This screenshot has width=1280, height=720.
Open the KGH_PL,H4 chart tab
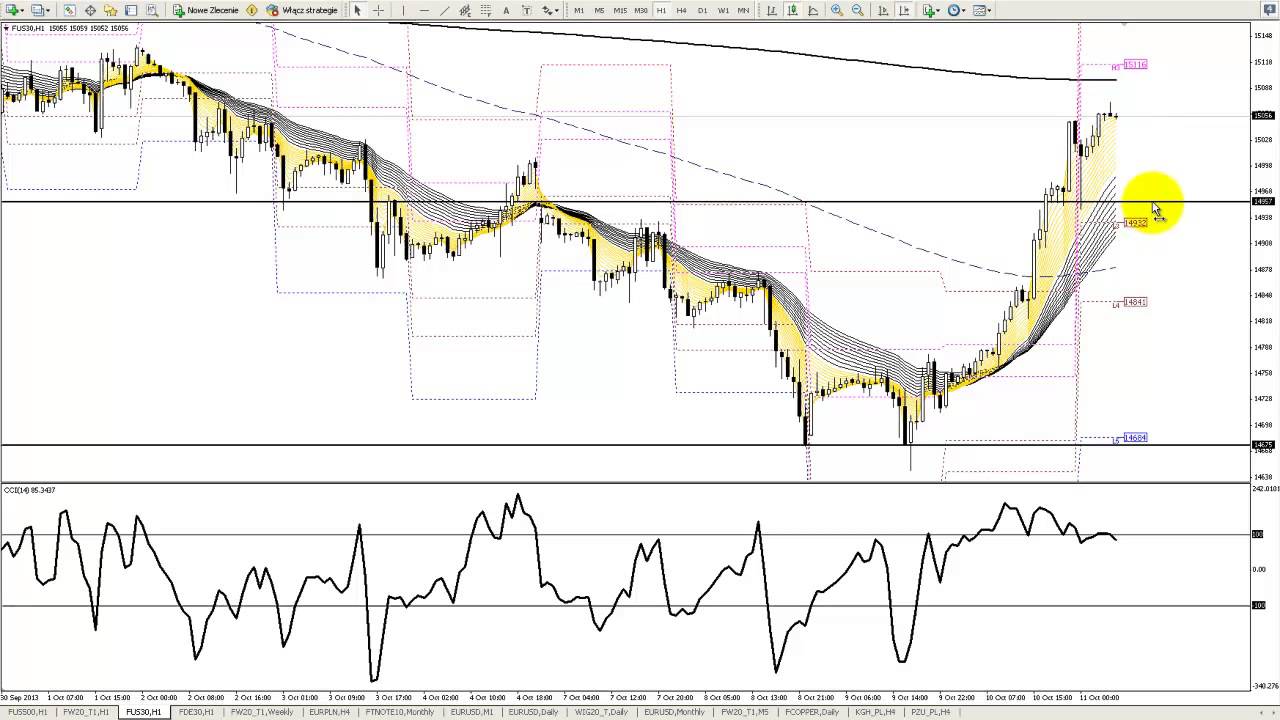(x=875, y=712)
